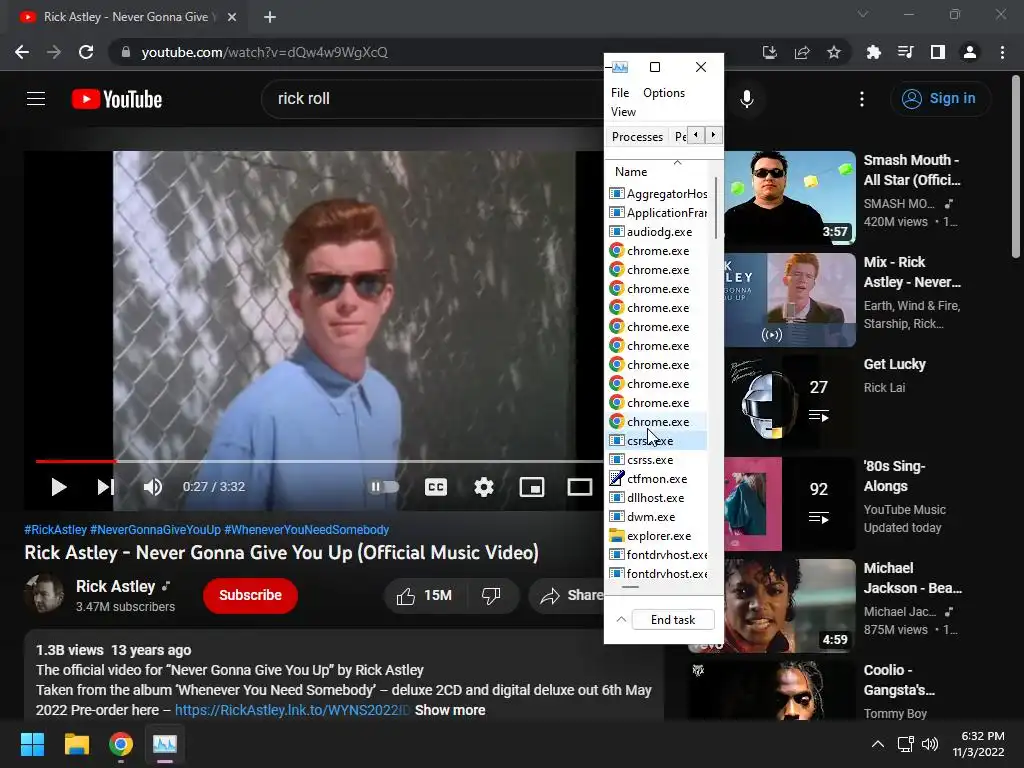The width and height of the screenshot is (1024, 768).
Task: Open Get Lucky playlist title
Action: click(894, 364)
